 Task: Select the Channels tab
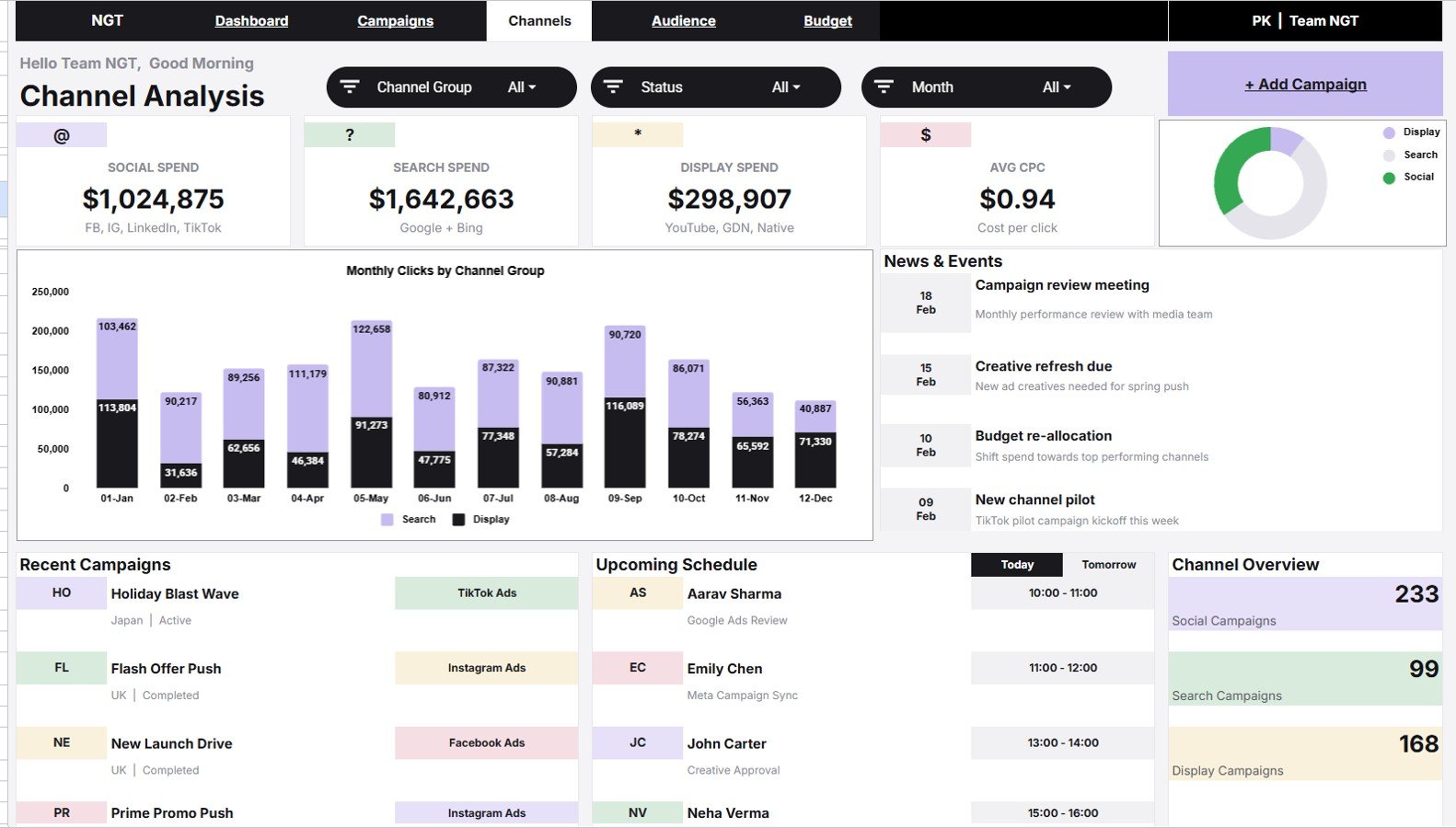tap(539, 21)
